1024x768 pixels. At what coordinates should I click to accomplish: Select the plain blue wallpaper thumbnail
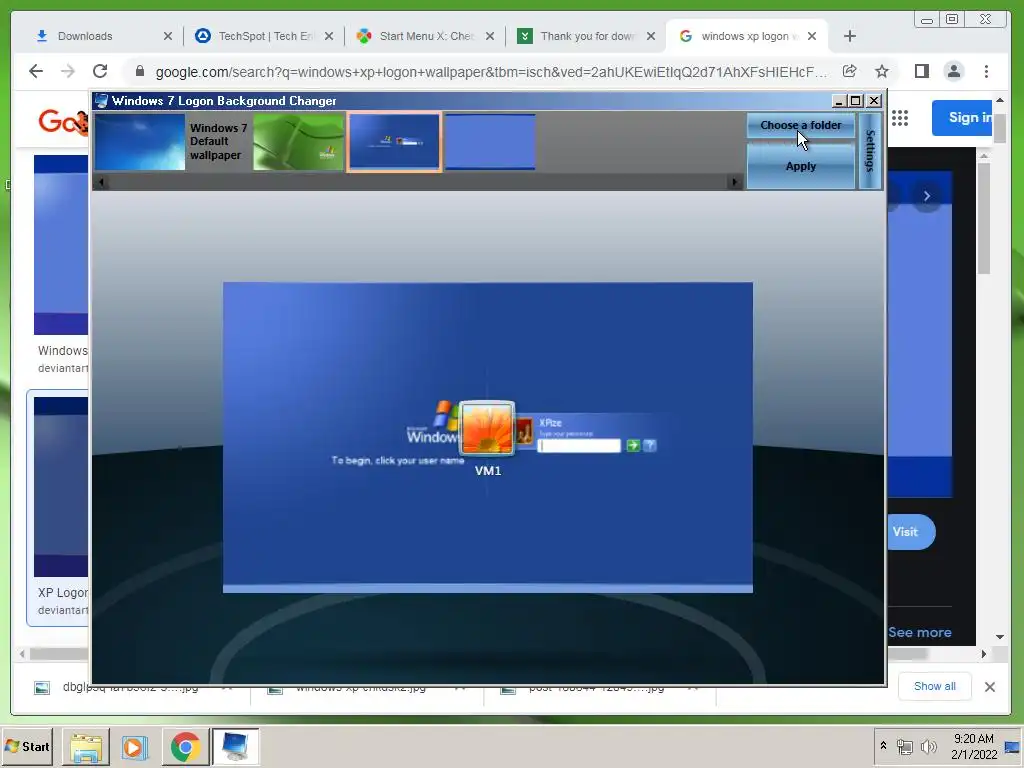(x=490, y=142)
